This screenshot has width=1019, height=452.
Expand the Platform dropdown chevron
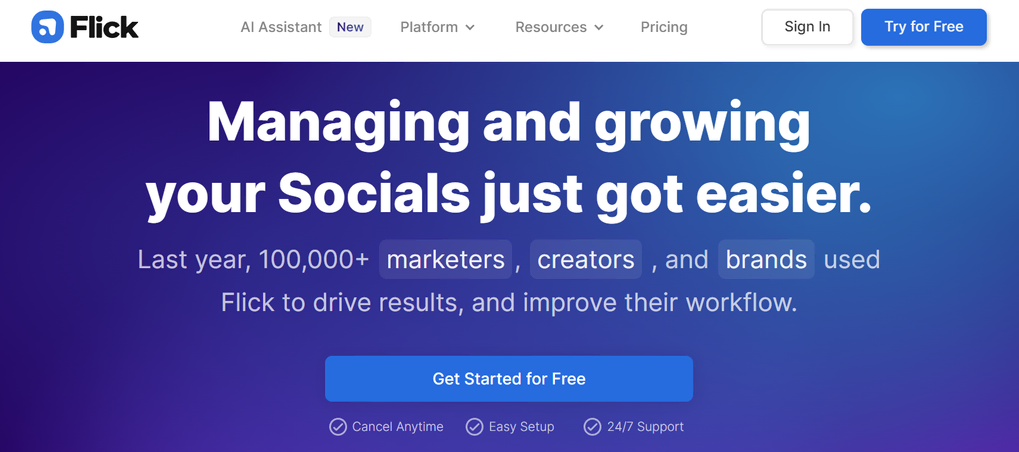(470, 28)
